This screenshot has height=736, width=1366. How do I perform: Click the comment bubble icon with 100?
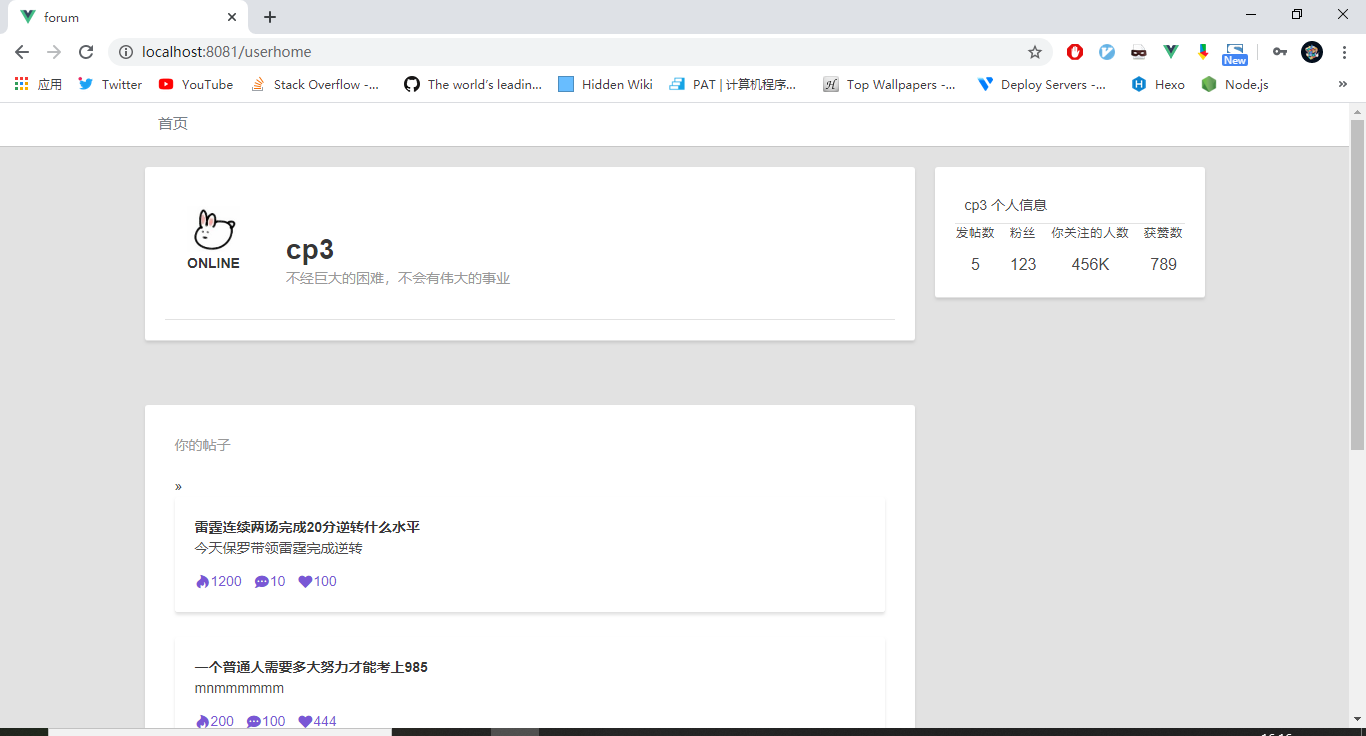point(254,722)
